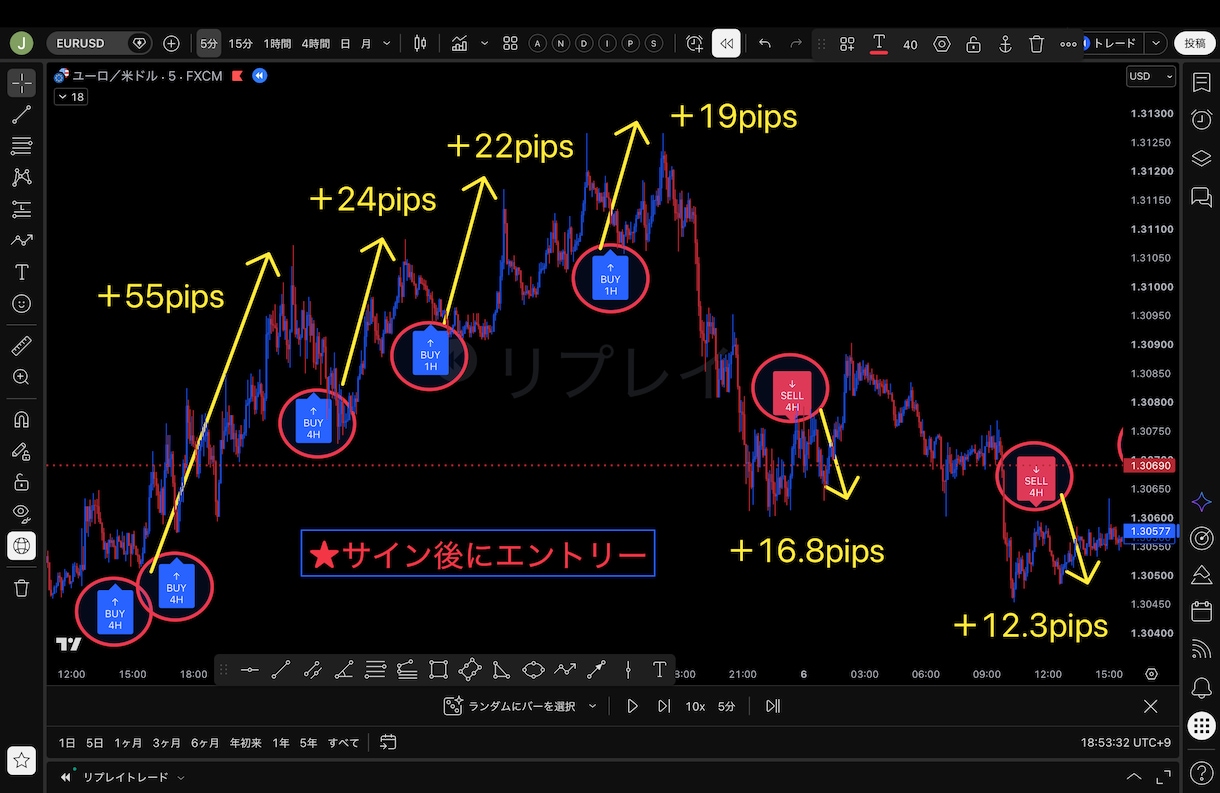This screenshot has width=1220, height=793.
Task: Open the help center question mark
Action: coord(1202,772)
